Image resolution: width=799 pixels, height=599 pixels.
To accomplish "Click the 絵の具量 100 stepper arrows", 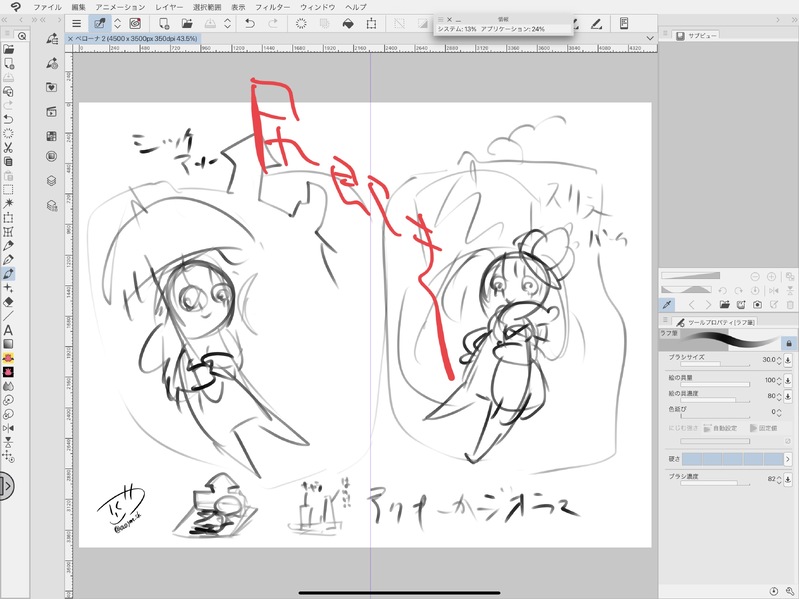I will click(x=779, y=380).
